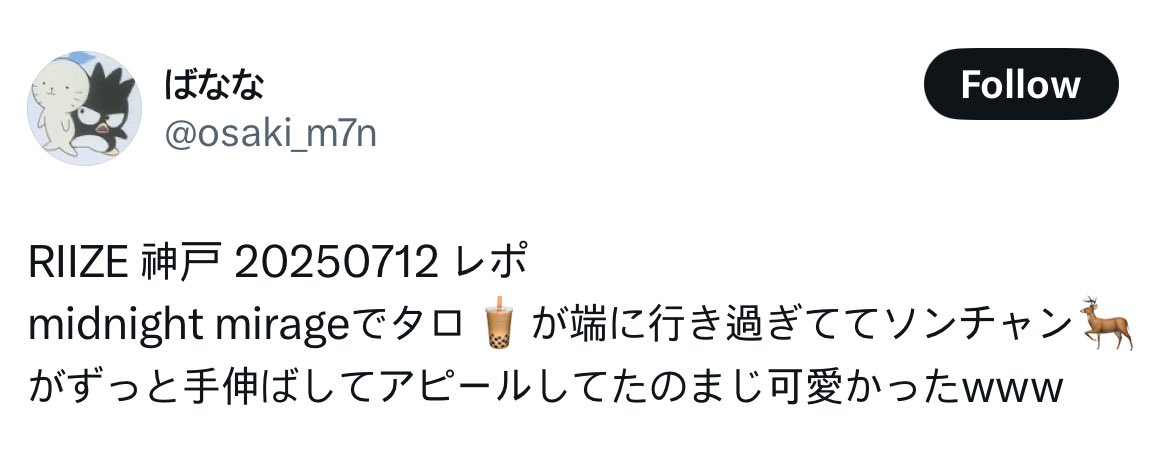Click the name ソンチャン in the tweet
This screenshot has width=1170, height=454.
click(x=979, y=325)
